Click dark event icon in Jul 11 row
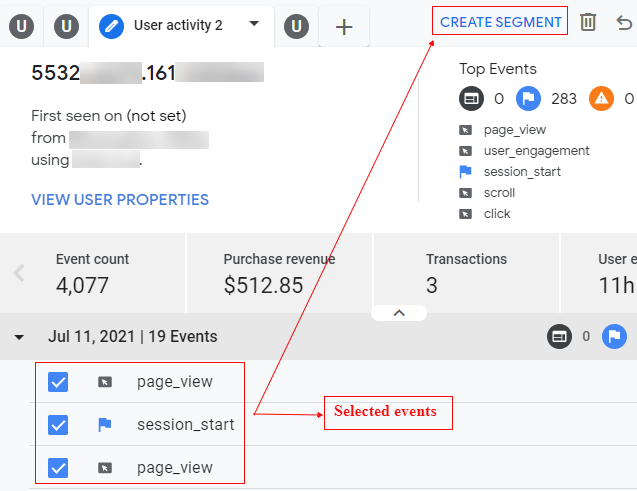 (559, 336)
